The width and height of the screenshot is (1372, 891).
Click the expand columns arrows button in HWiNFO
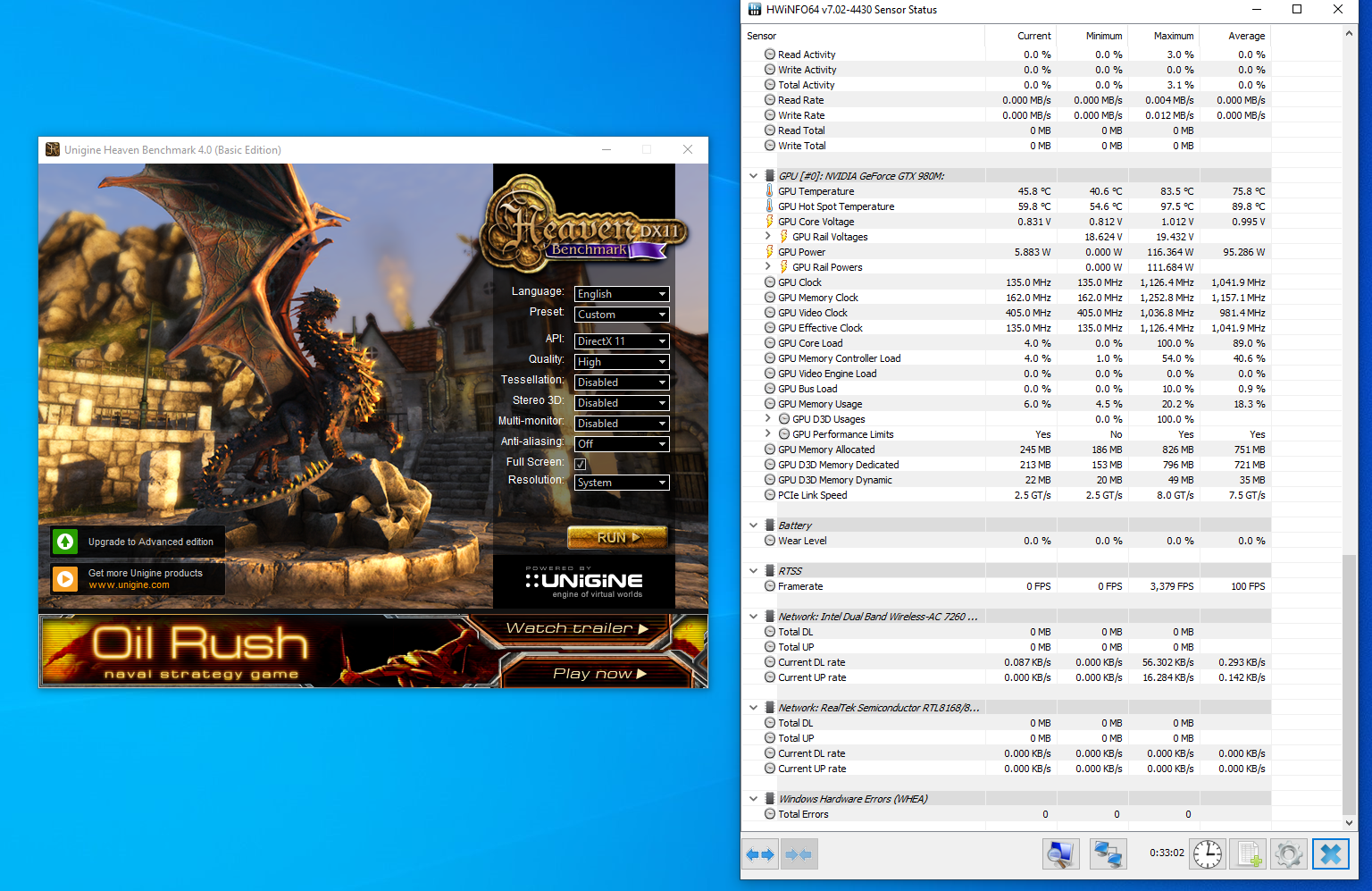(760, 854)
